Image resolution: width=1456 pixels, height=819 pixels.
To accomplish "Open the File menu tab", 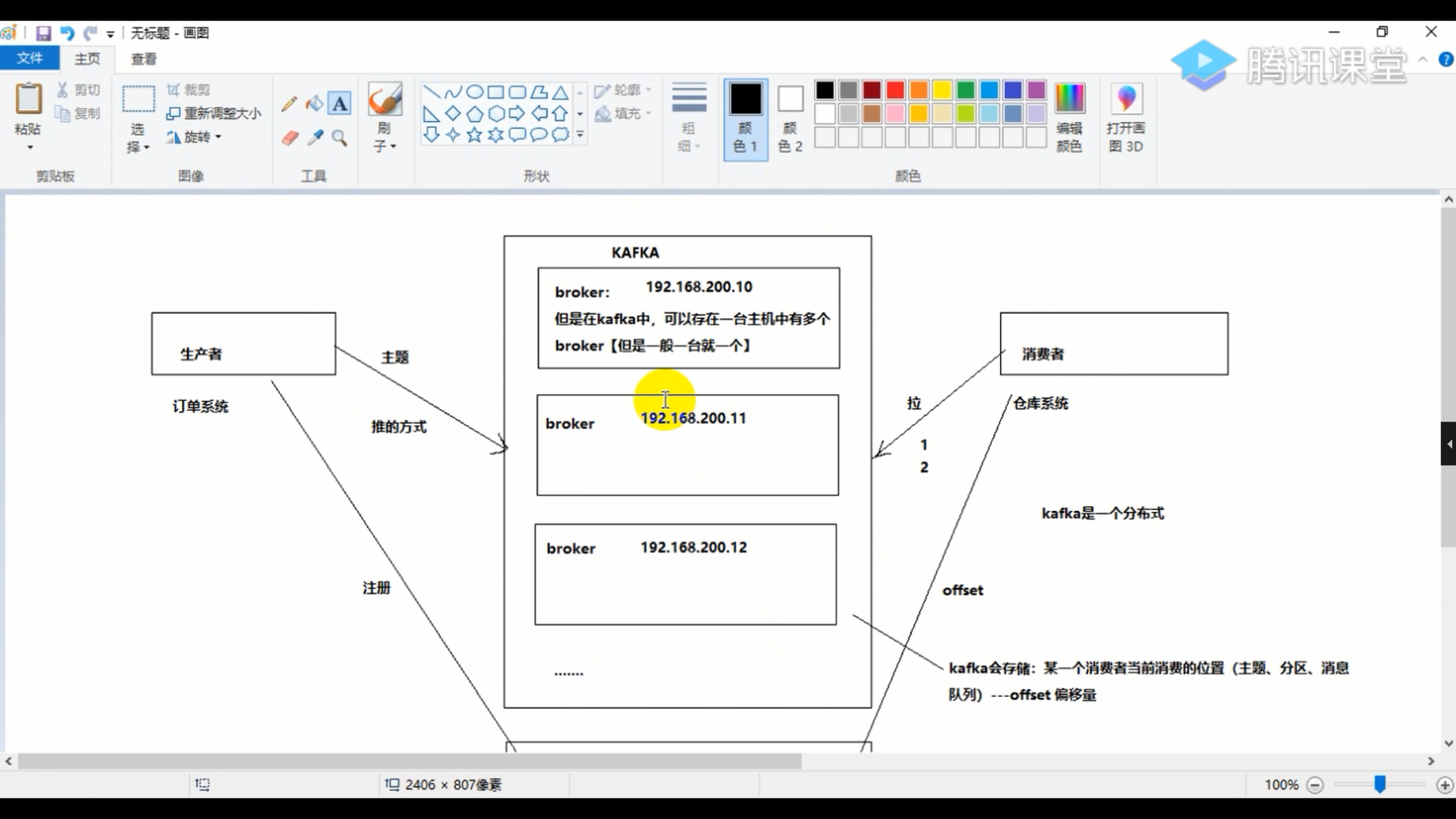I will point(30,58).
